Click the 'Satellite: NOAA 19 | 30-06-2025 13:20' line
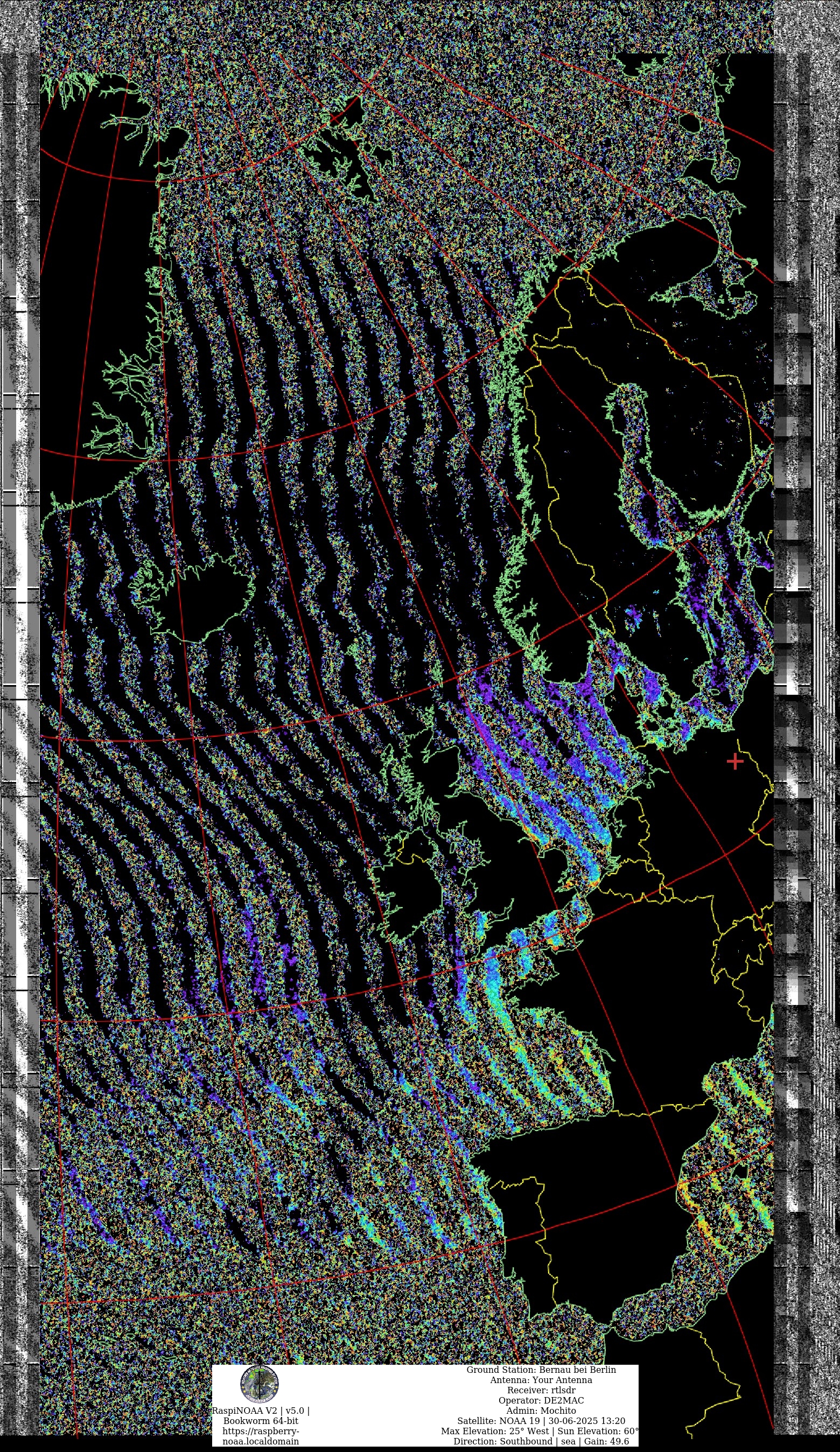 tap(541, 1421)
